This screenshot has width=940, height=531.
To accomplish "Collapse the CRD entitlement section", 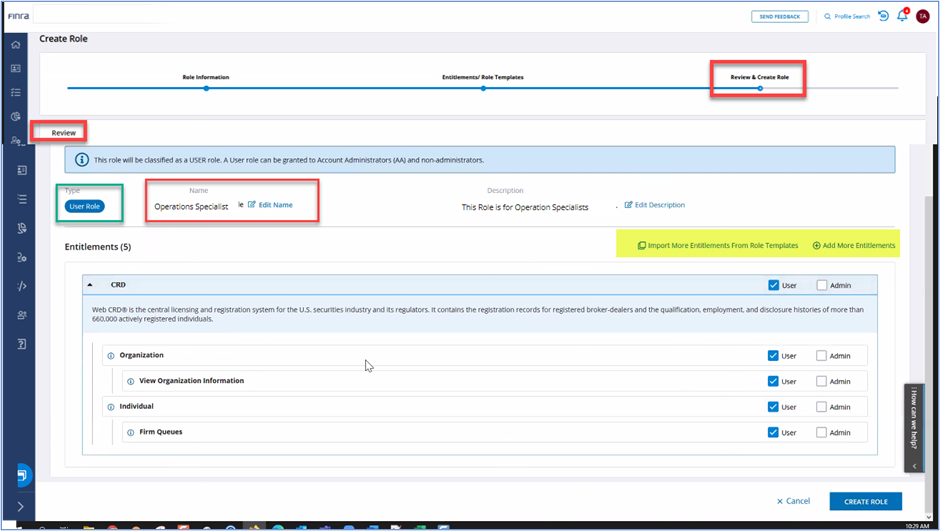I will (89, 285).
